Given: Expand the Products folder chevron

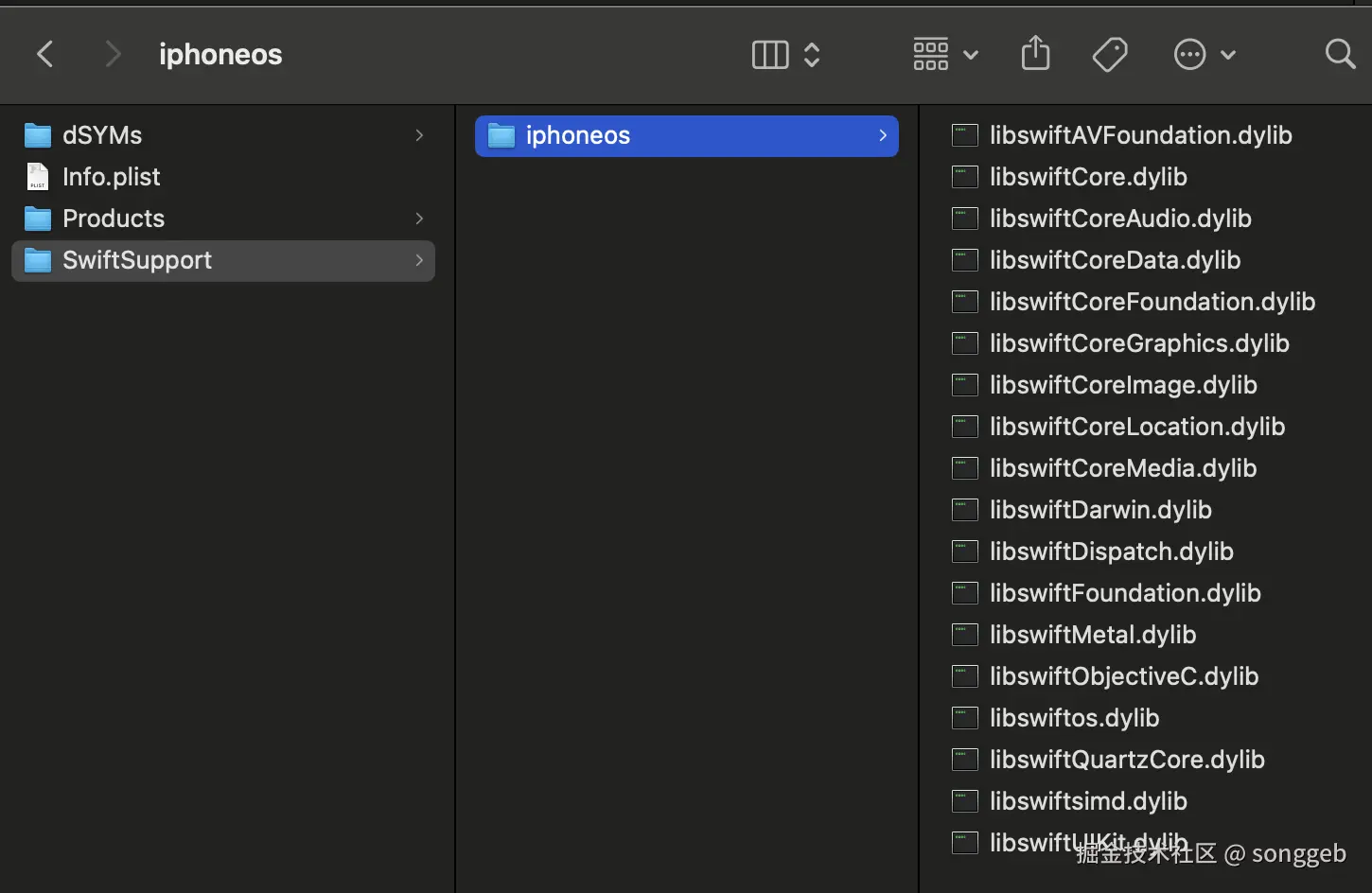Looking at the screenshot, I should [x=419, y=219].
